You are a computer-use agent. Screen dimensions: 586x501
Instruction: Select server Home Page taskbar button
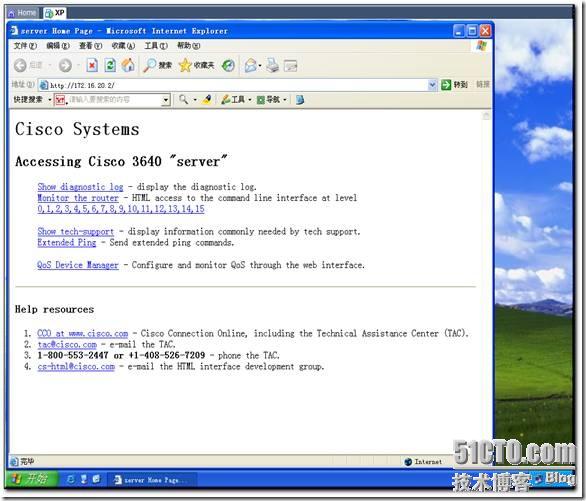[x=151, y=480]
